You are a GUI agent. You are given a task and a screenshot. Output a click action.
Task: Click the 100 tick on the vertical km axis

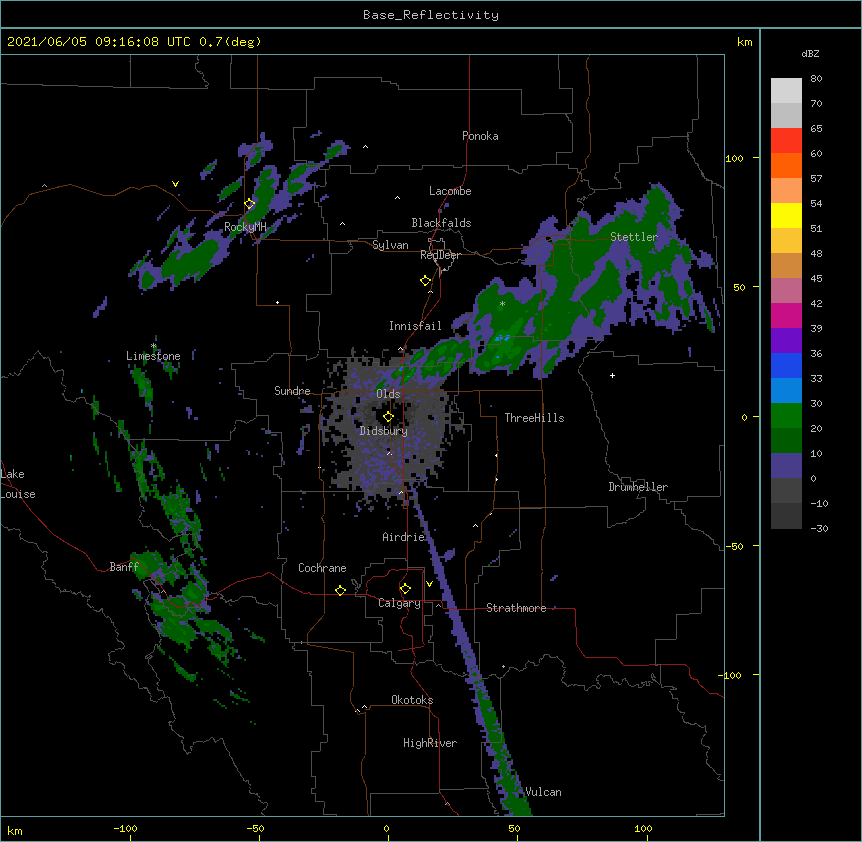(x=734, y=158)
